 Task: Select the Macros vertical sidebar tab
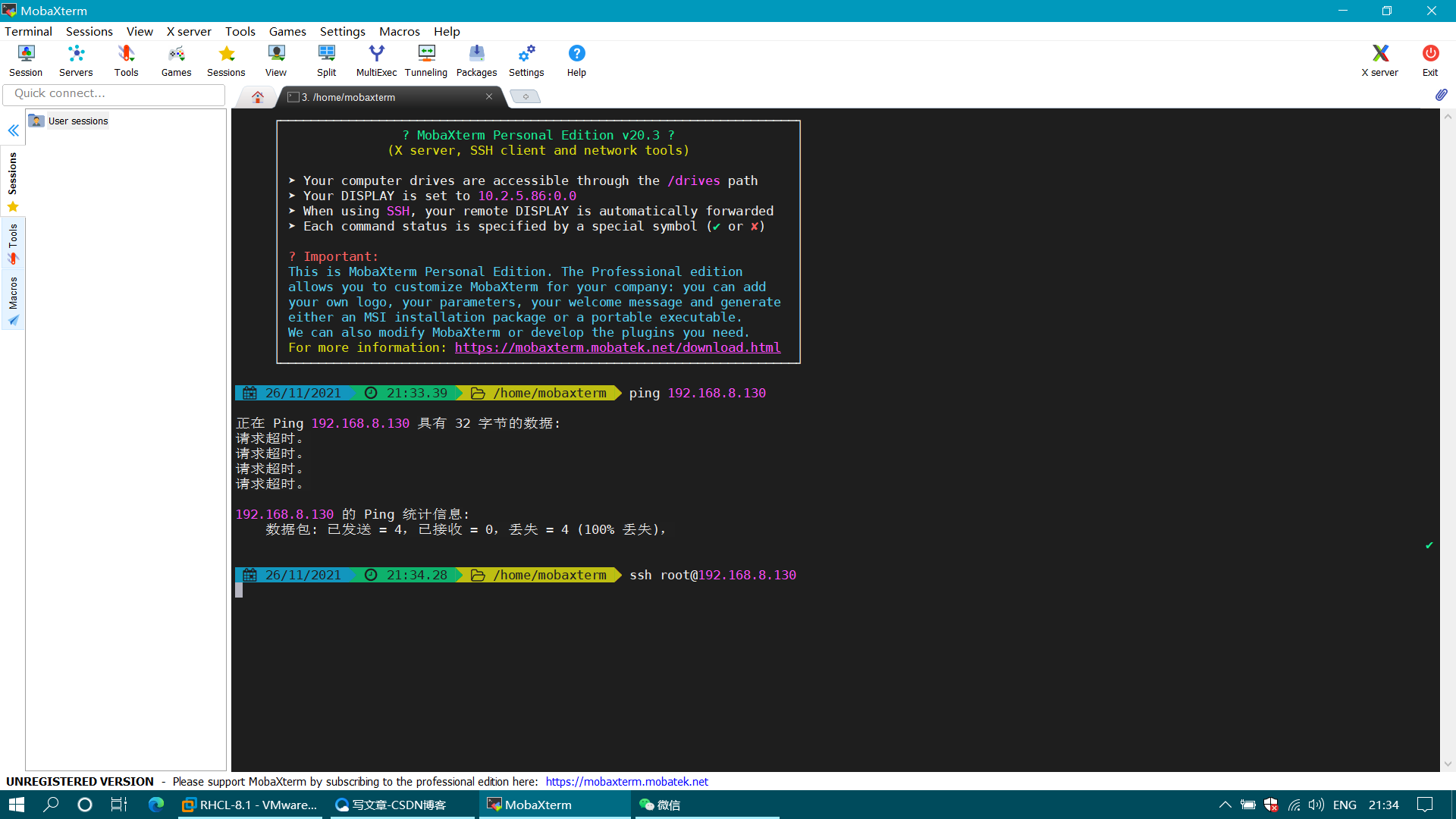13,300
